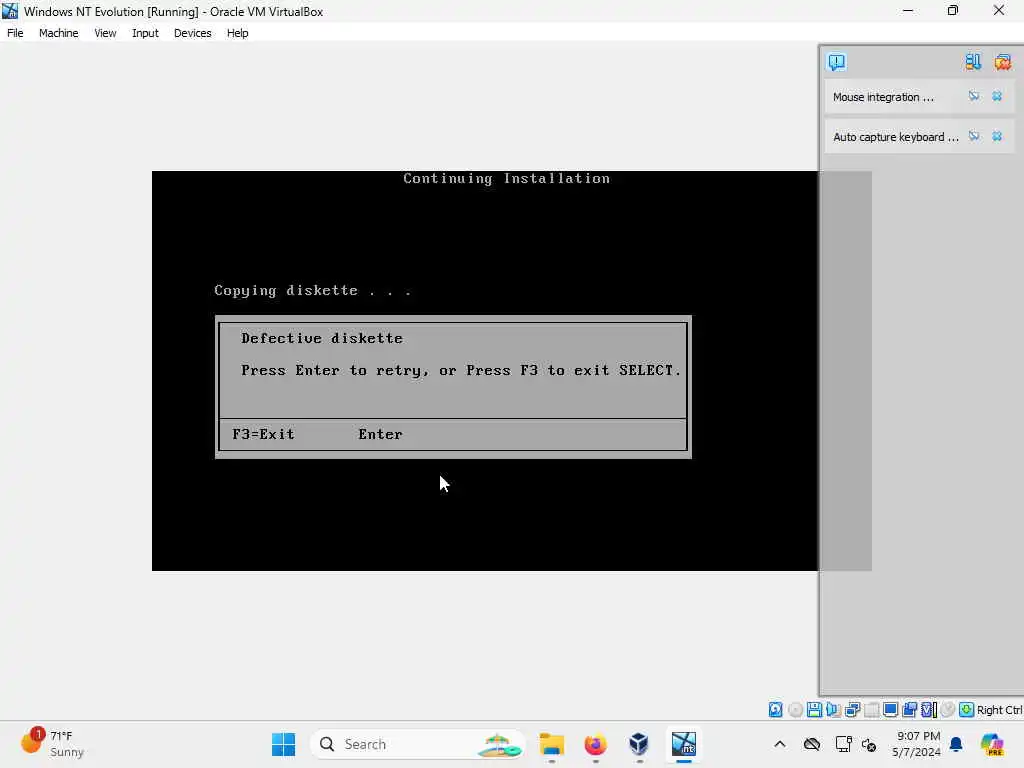Click the shared folders status icon
1024x768 pixels.
(909, 710)
